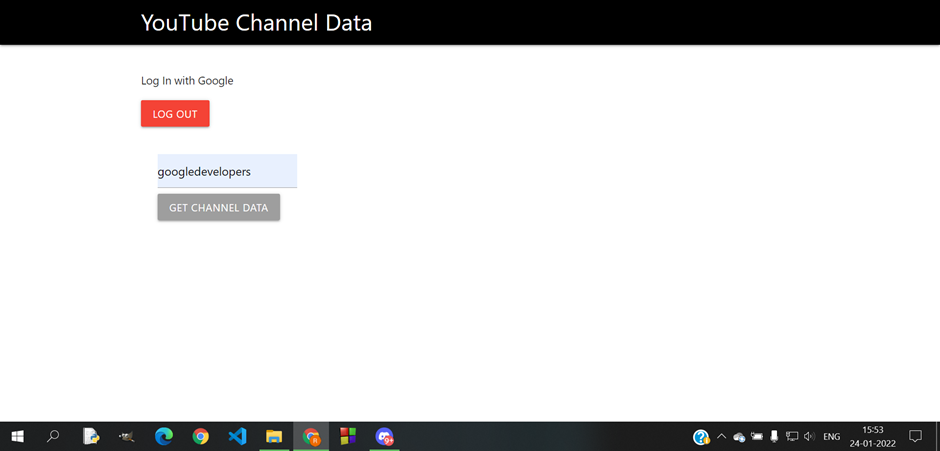Launch the Python file icon in taskbar

pos(91,437)
